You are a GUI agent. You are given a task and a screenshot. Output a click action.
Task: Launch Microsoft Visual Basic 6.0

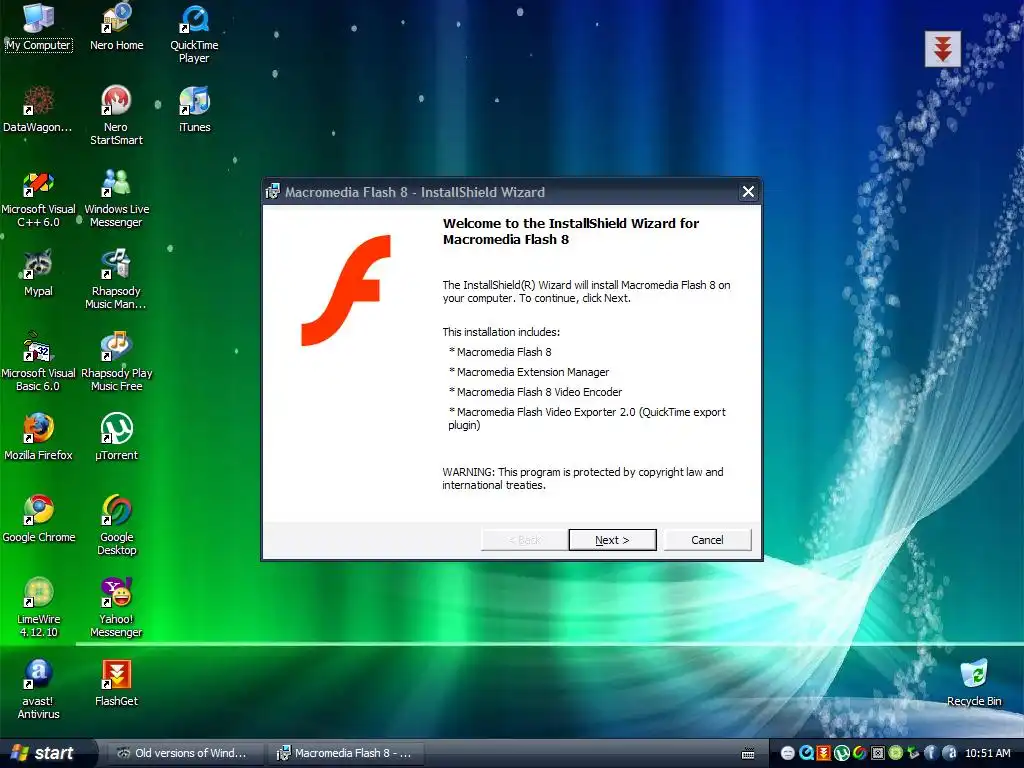[39, 362]
